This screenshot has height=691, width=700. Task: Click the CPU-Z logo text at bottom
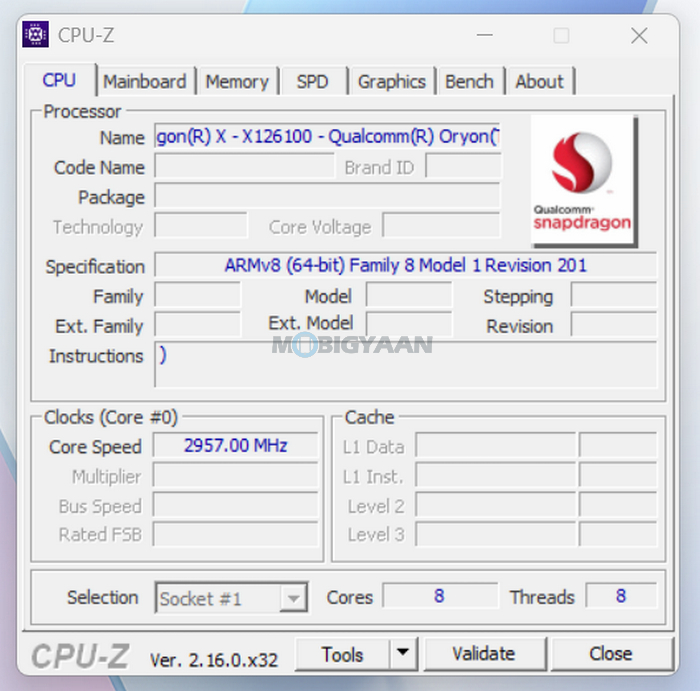[80, 656]
